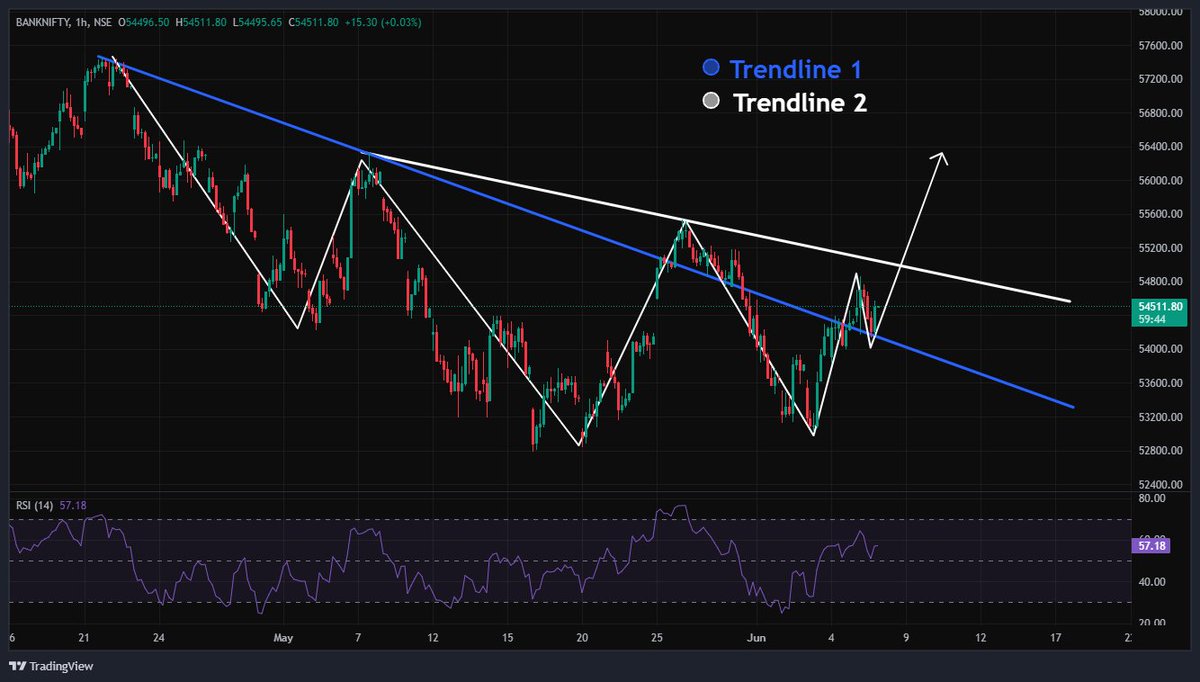
Task: Click the 40.00 RSI scale label
Action: [1152, 582]
